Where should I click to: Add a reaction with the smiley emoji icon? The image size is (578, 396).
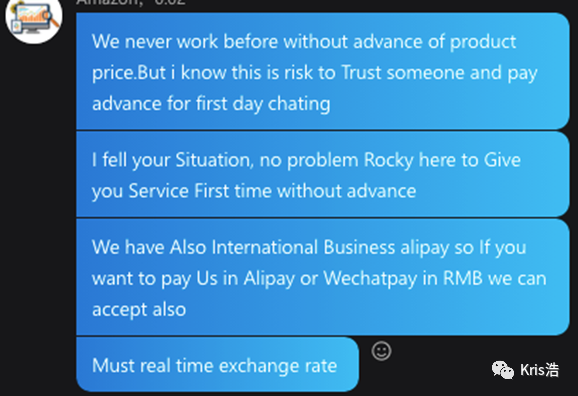381,351
